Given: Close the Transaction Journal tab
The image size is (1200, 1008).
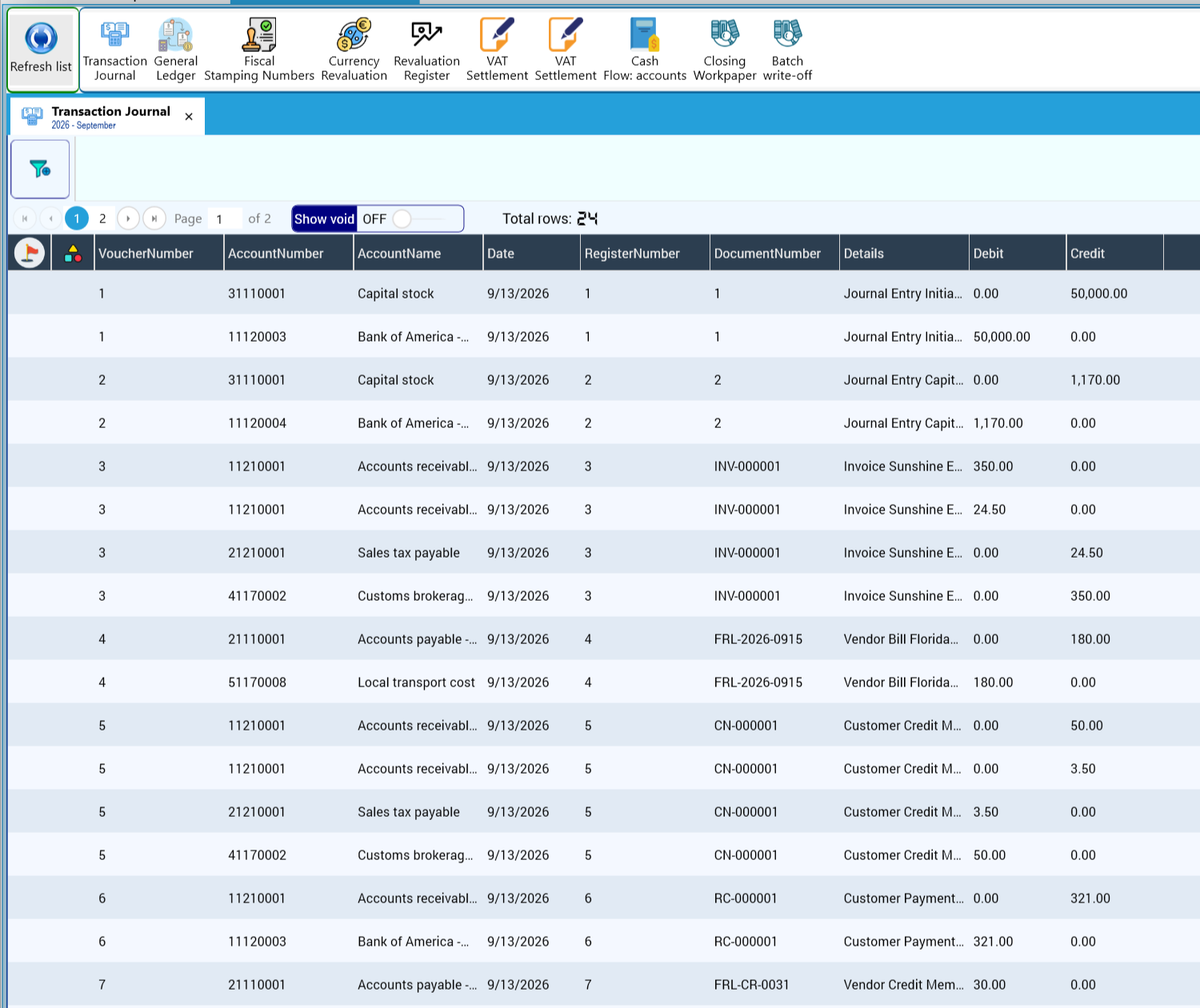Looking at the screenshot, I should (189, 117).
